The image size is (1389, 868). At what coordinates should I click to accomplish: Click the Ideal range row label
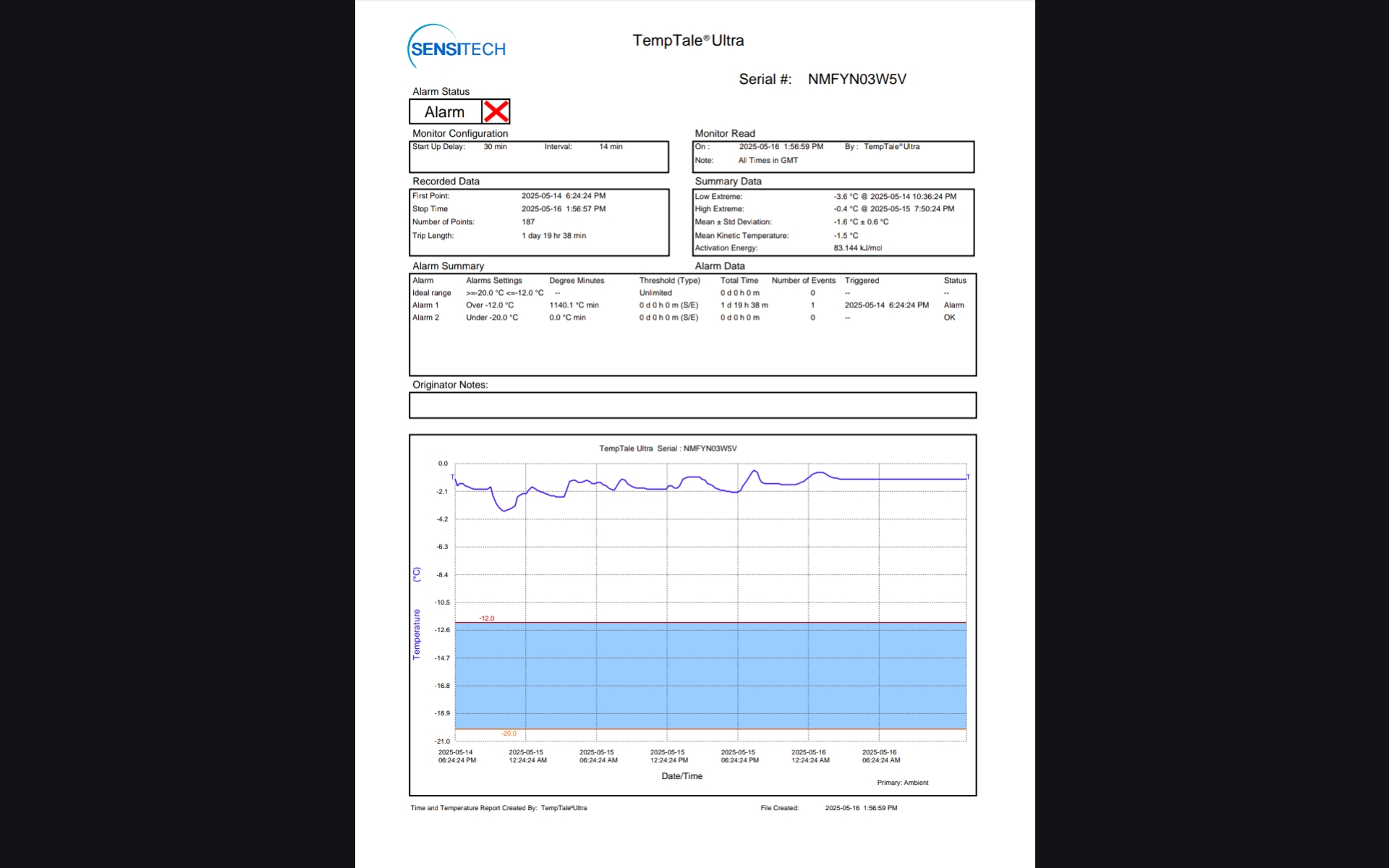(x=431, y=293)
